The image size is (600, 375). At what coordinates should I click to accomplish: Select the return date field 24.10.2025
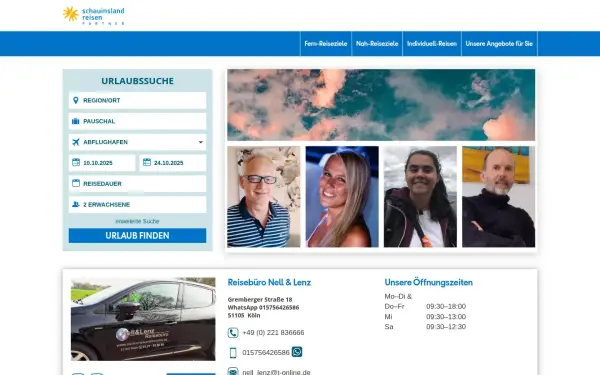pos(173,163)
